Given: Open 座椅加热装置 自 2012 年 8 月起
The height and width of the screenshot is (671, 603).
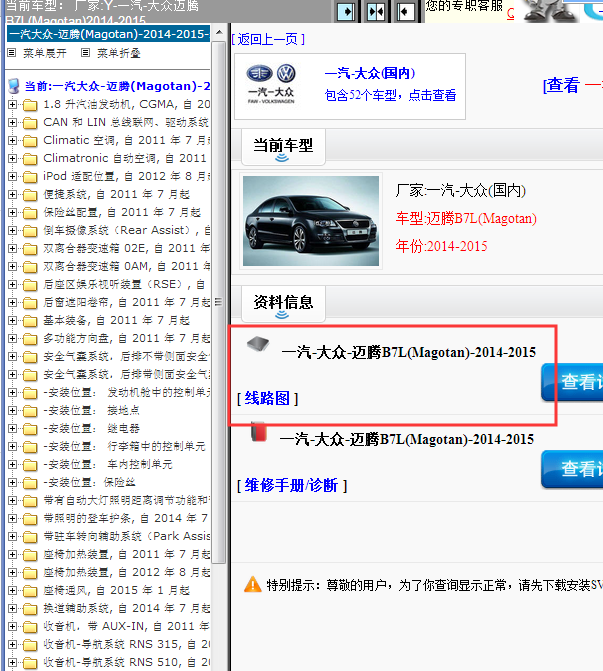Looking at the screenshot, I should (x=127, y=572).
